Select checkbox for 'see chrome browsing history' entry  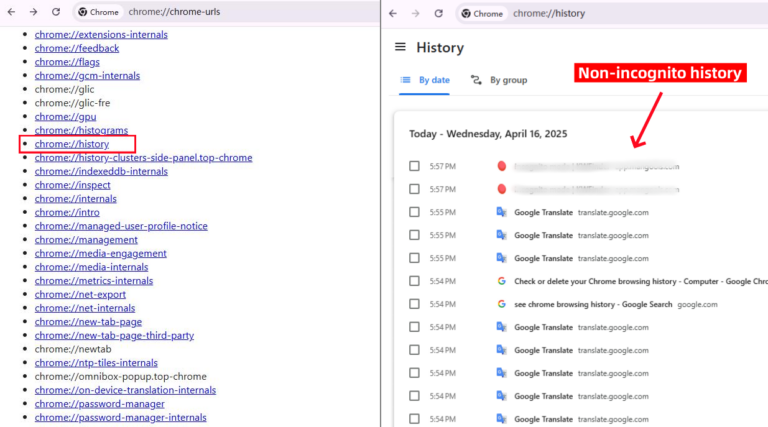tap(414, 304)
